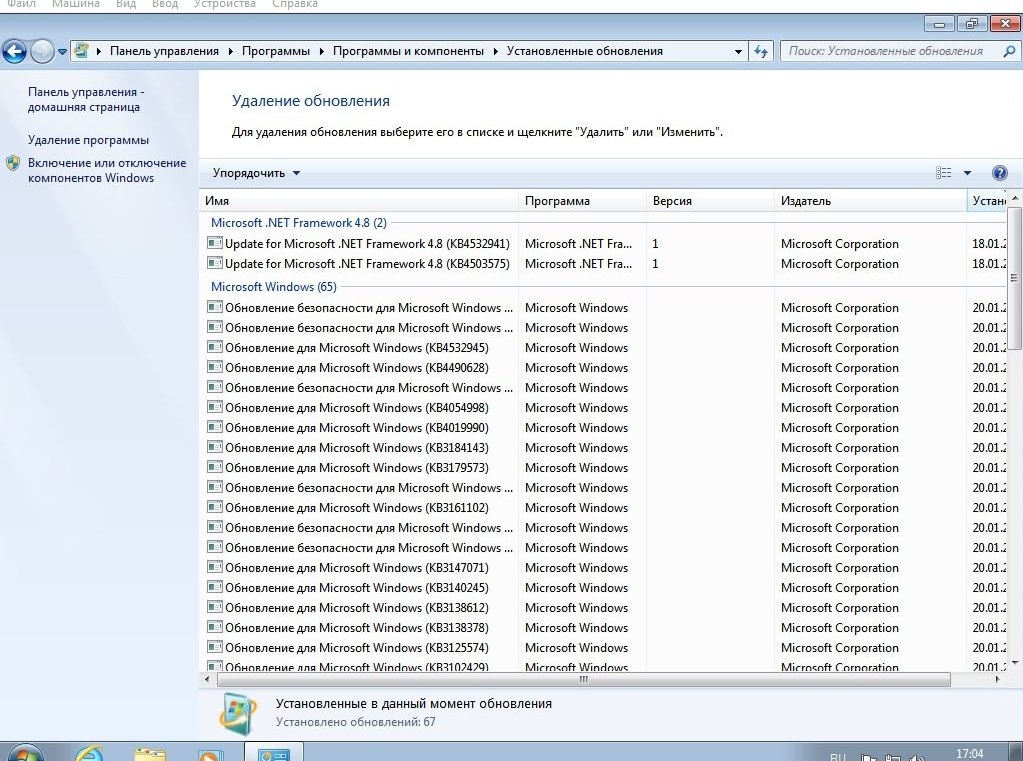Viewport: 1023px width, 761px height.
Task: Open help with the blue question mark icon
Action: coord(999,173)
